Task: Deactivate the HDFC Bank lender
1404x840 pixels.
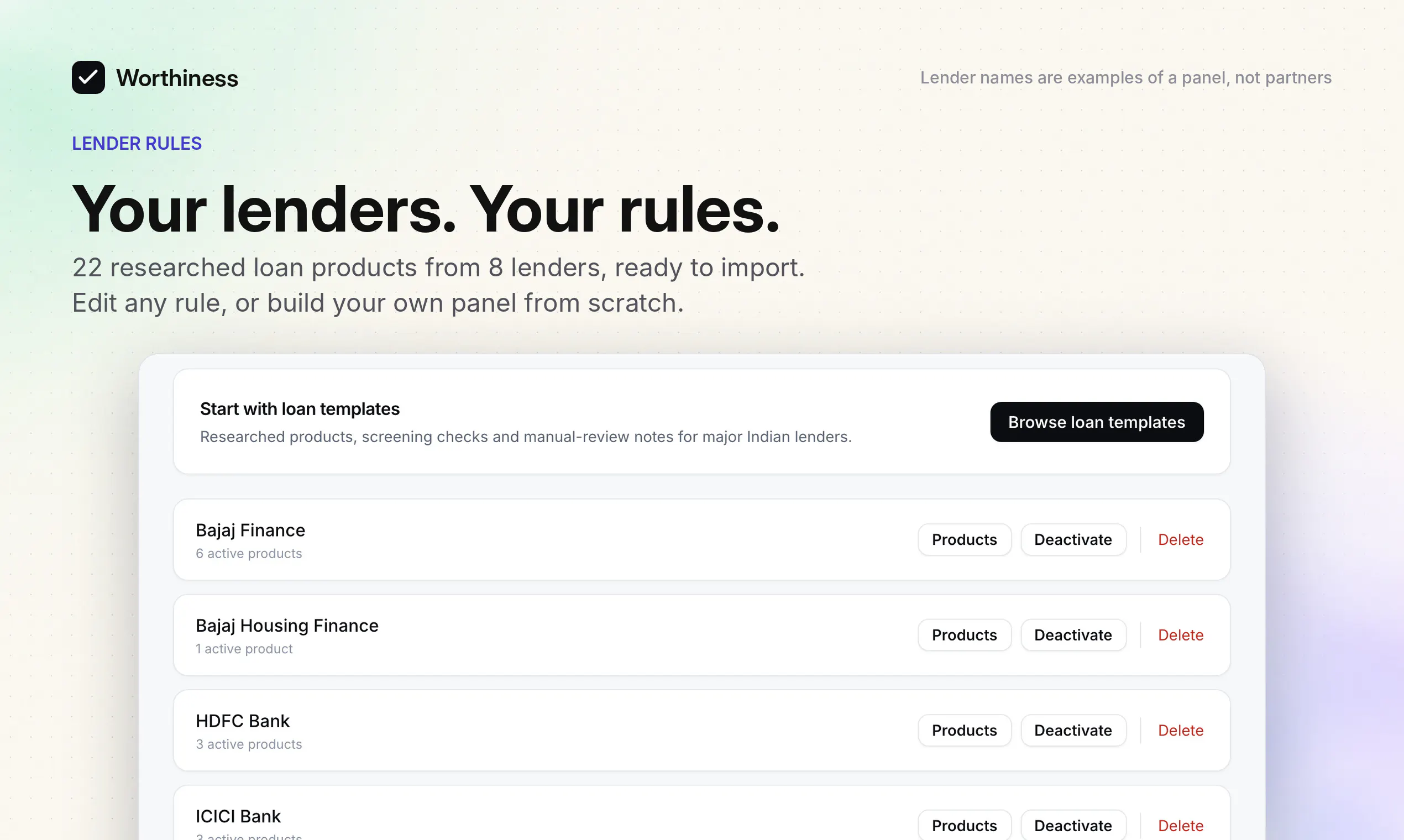Action: pyautogui.click(x=1072, y=730)
